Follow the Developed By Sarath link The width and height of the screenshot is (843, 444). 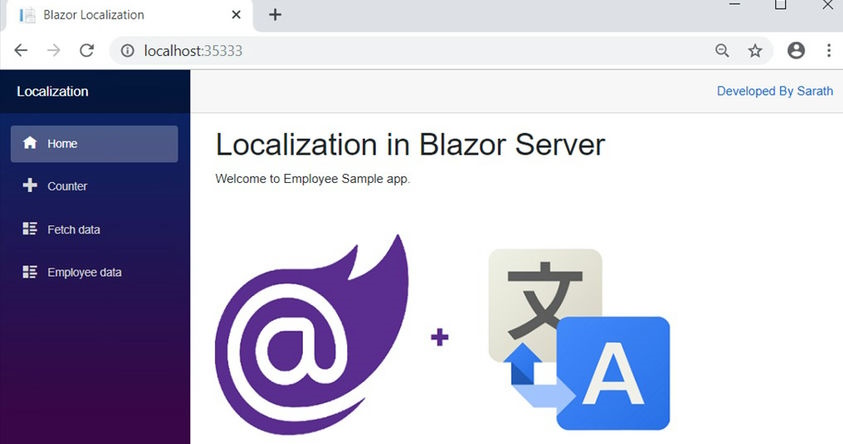(x=775, y=91)
